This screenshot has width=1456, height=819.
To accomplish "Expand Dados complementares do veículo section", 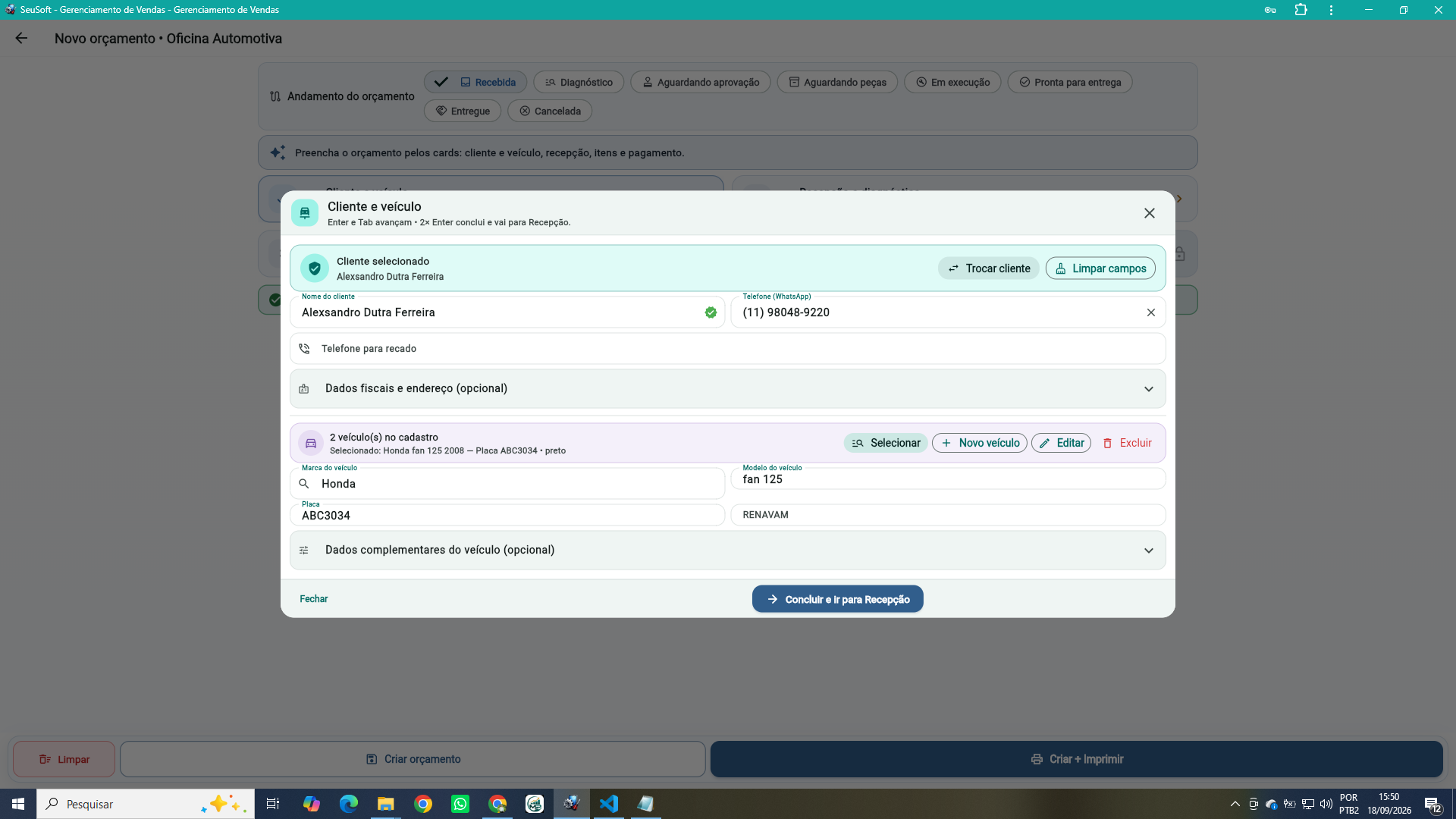I will pyautogui.click(x=727, y=551).
